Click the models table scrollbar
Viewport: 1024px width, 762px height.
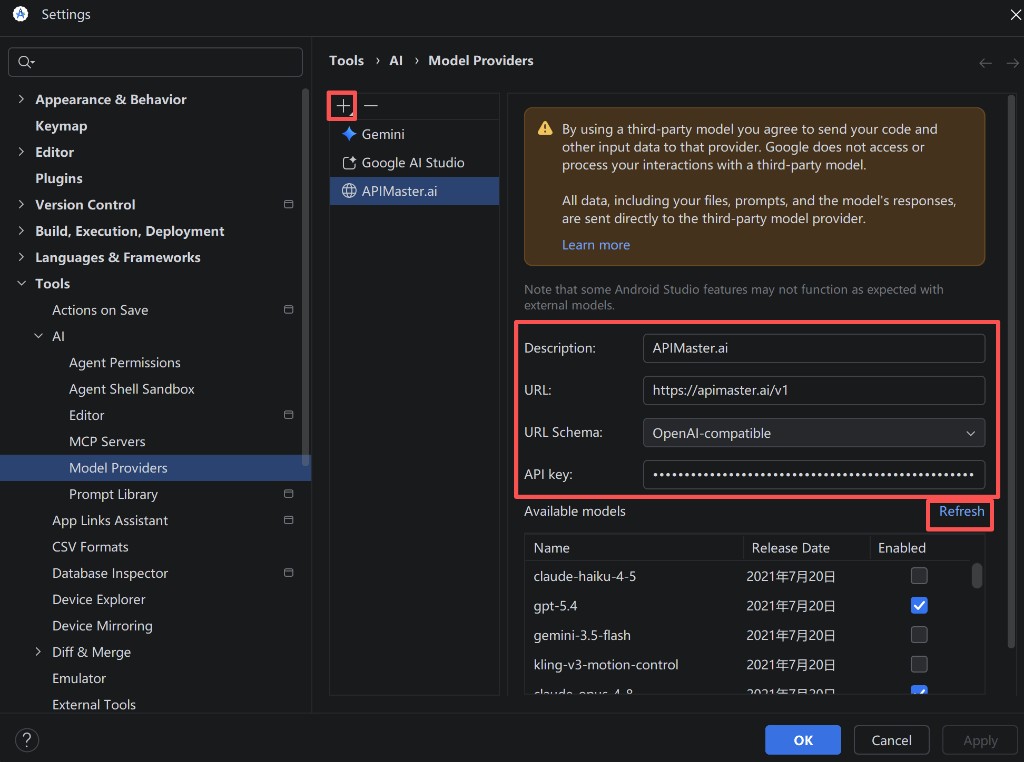(976, 576)
